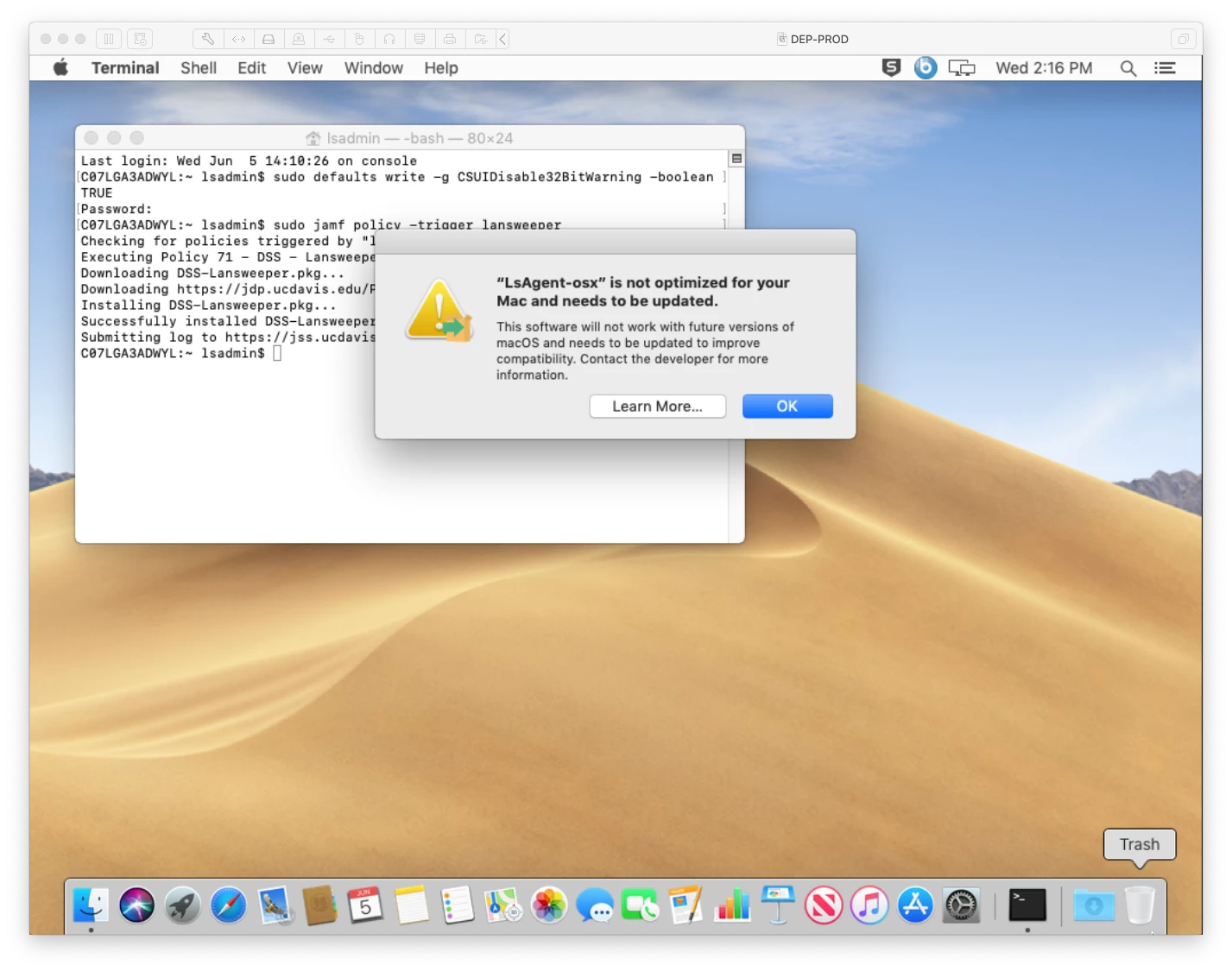The image size is (1232, 971).
Task: Click Terminal icon in the Dock
Action: click(x=1027, y=905)
